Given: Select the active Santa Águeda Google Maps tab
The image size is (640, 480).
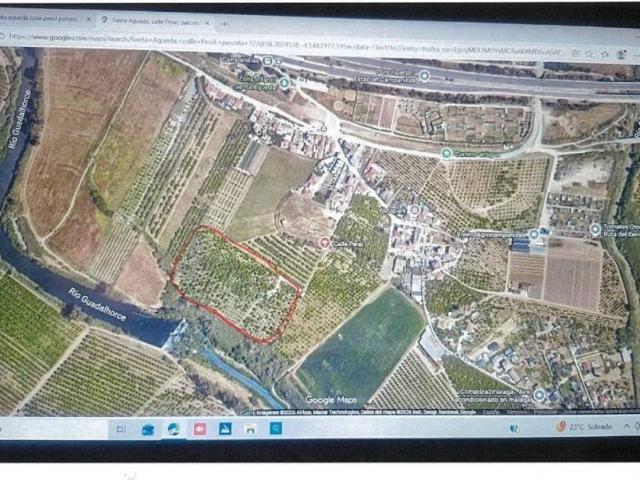Looking at the screenshot, I should pyautogui.click(x=155, y=21).
